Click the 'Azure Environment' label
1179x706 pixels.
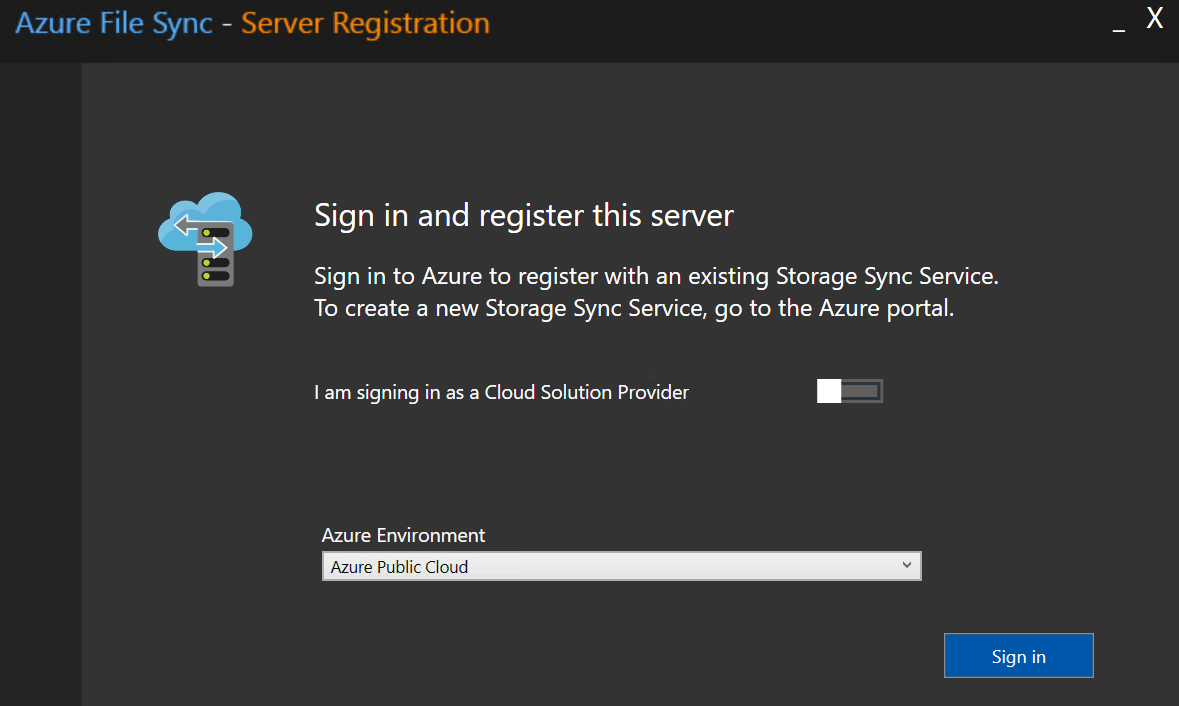coord(403,535)
